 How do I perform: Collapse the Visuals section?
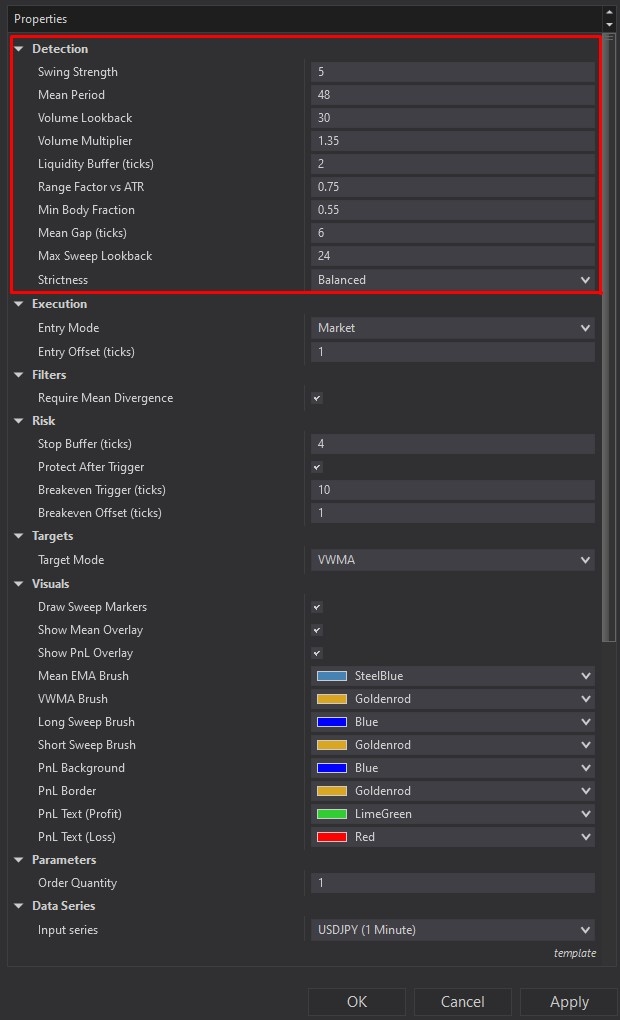(20, 583)
